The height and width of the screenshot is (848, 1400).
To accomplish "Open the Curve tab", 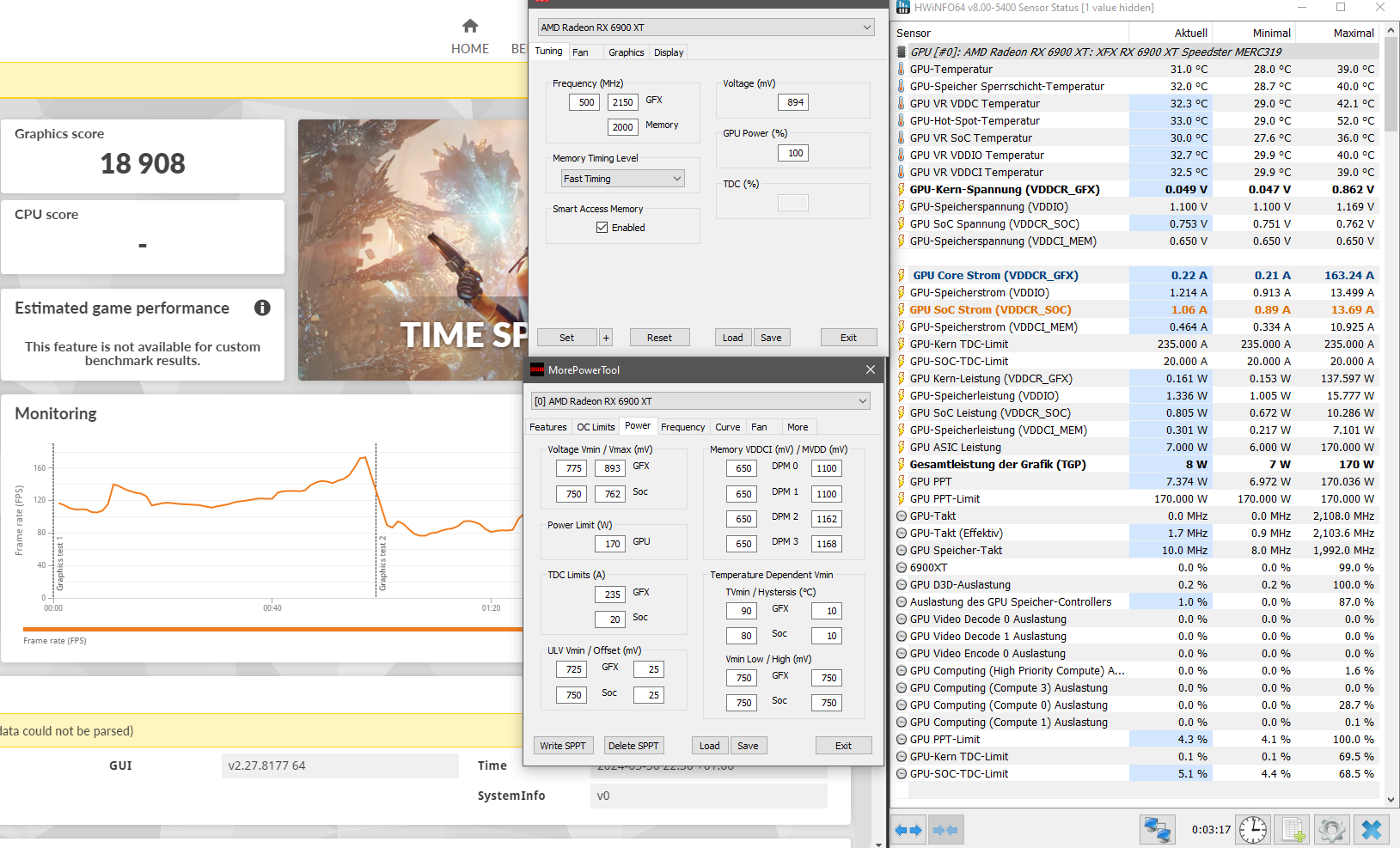I will tap(728, 427).
